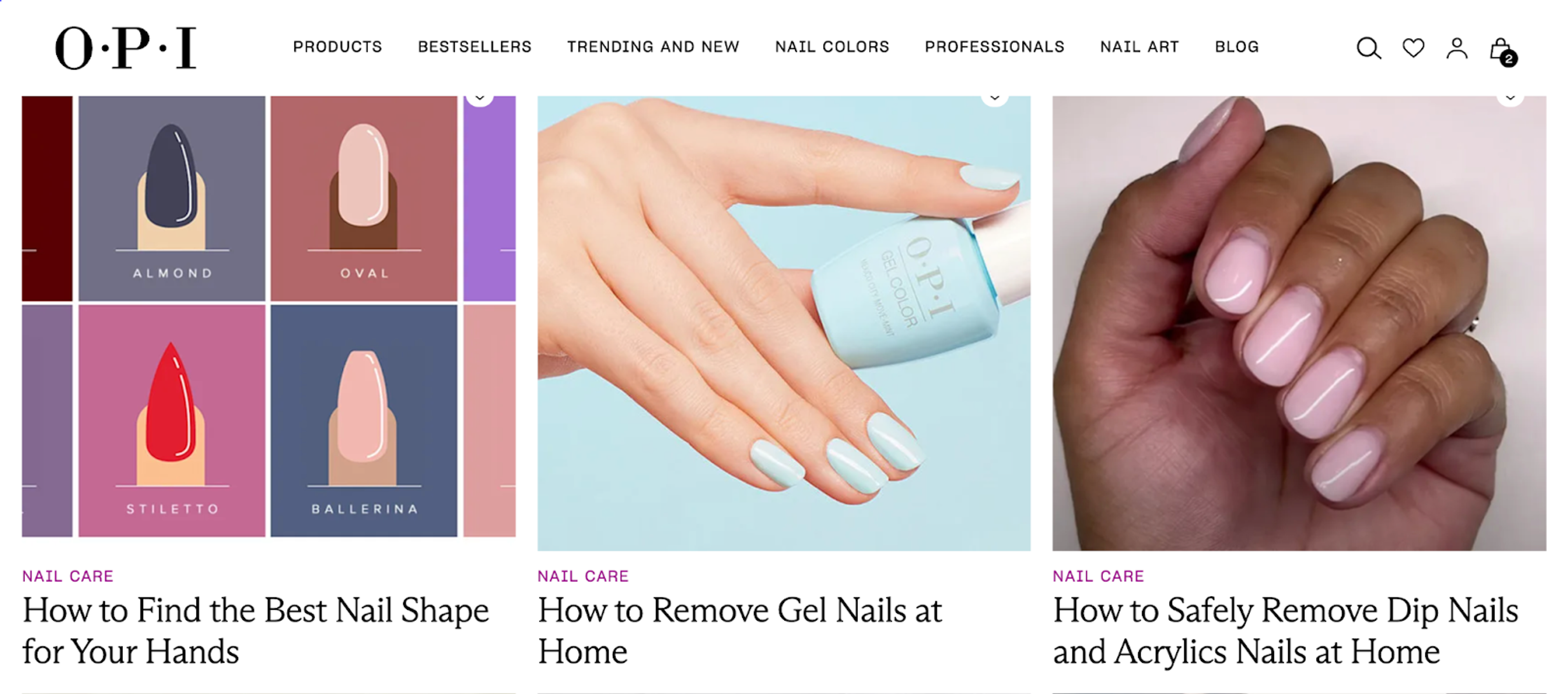1568x694 pixels.
Task: Open the wishlist heart icon
Action: tap(1413, 47)
